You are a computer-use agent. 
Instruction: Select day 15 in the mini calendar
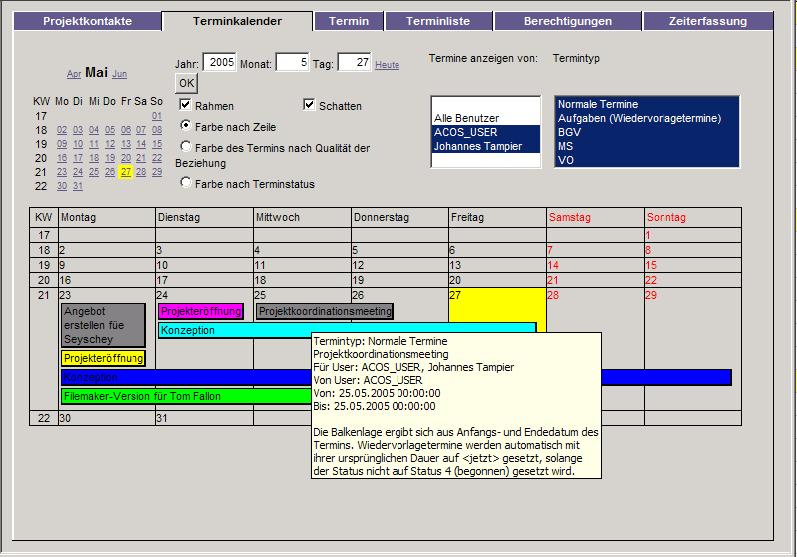pyautogui.click(x=157, y=144)
